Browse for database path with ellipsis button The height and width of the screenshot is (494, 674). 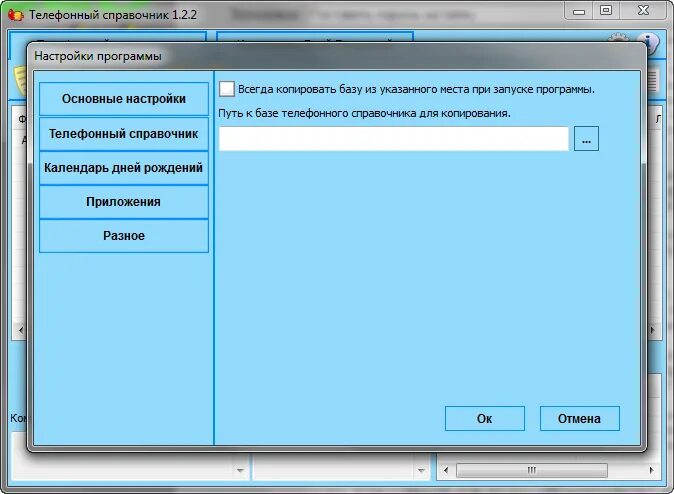pos(586,139)
